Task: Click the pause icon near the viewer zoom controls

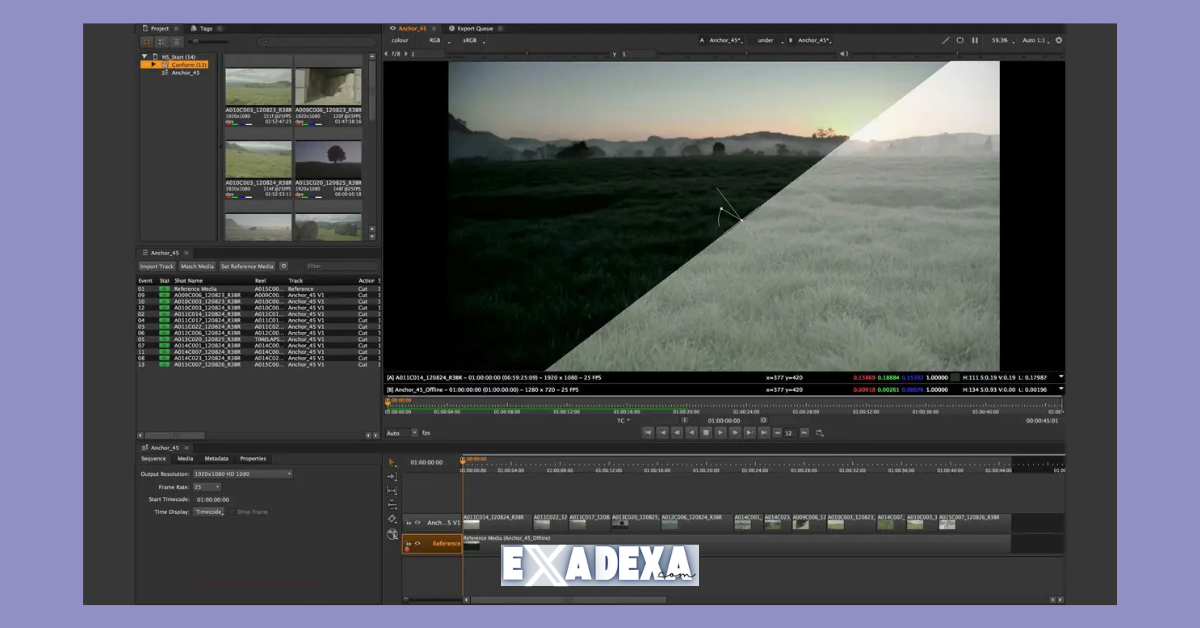Action: click(975, 40)
